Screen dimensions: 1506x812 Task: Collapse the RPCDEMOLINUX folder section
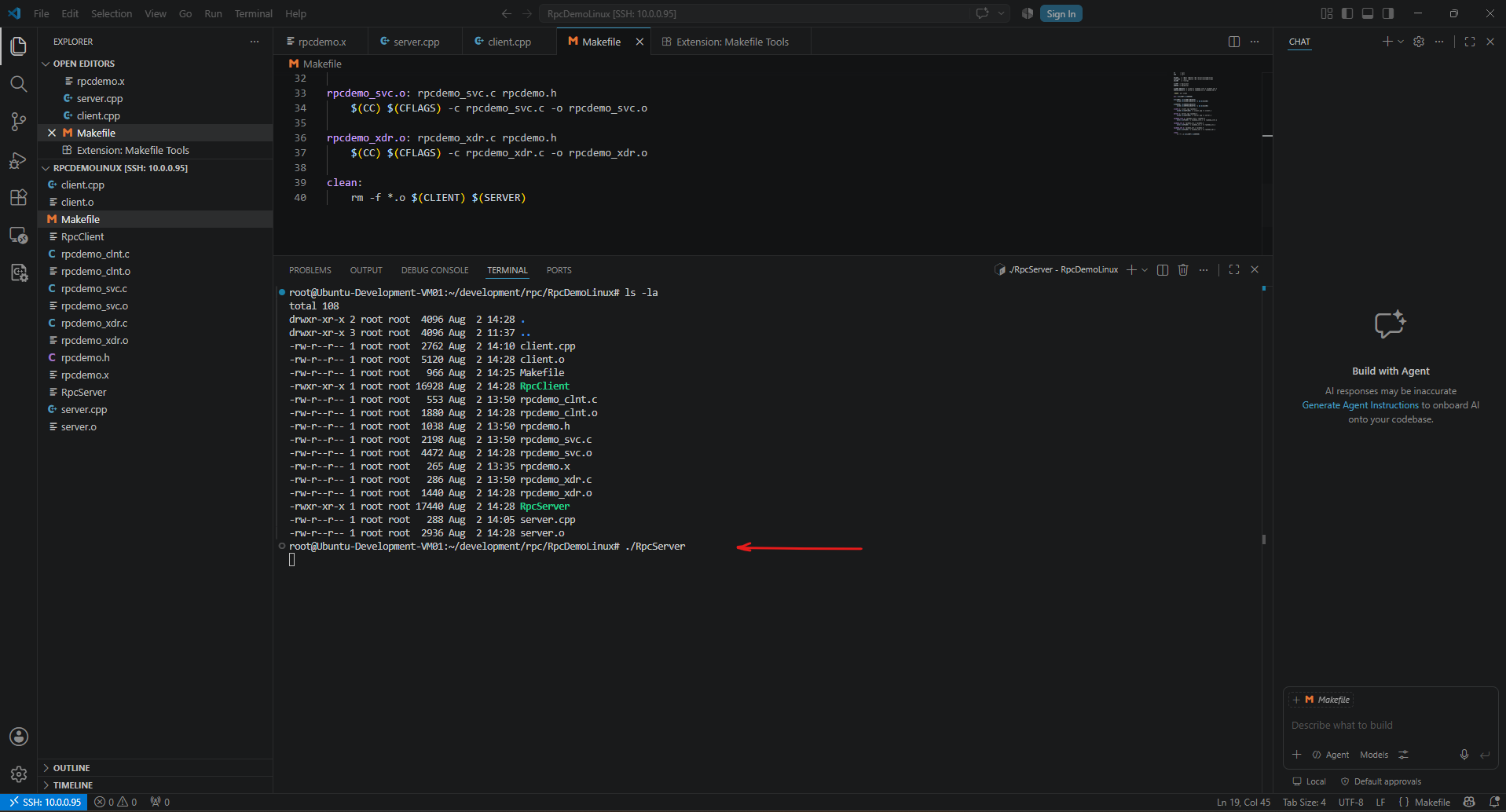click(x=120, y=168)
